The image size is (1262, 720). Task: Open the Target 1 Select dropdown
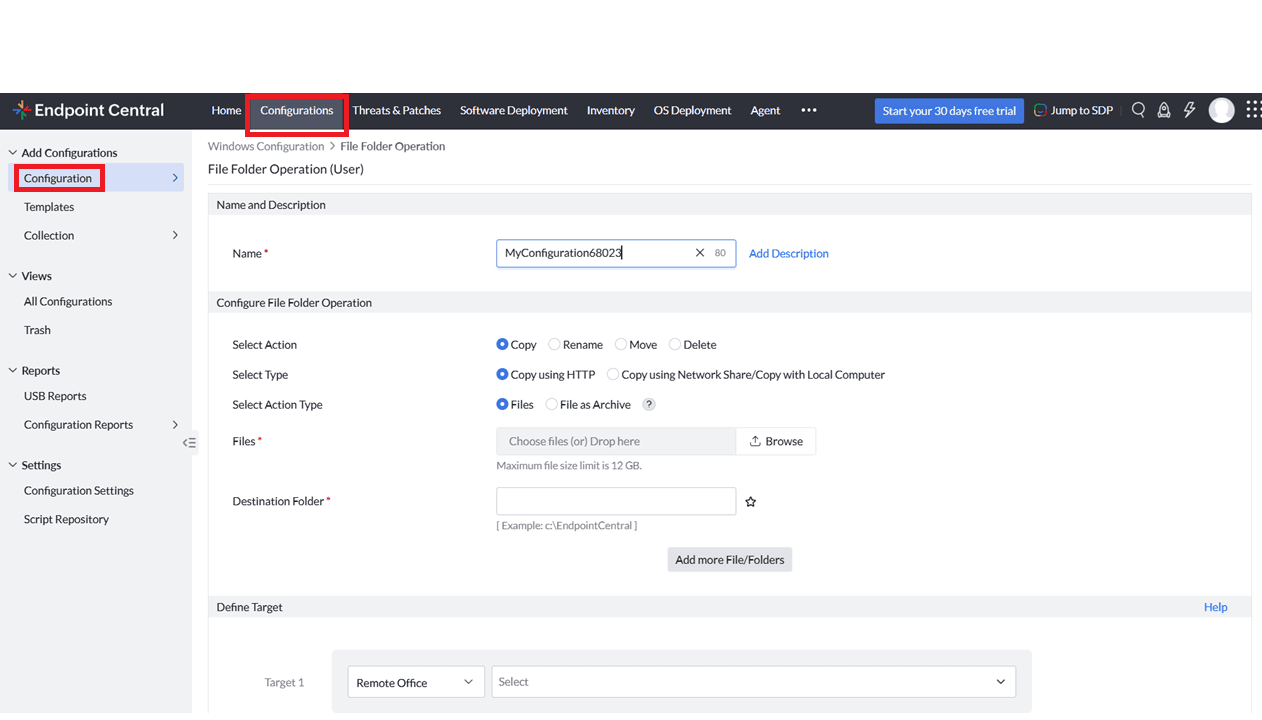point(753,682)
